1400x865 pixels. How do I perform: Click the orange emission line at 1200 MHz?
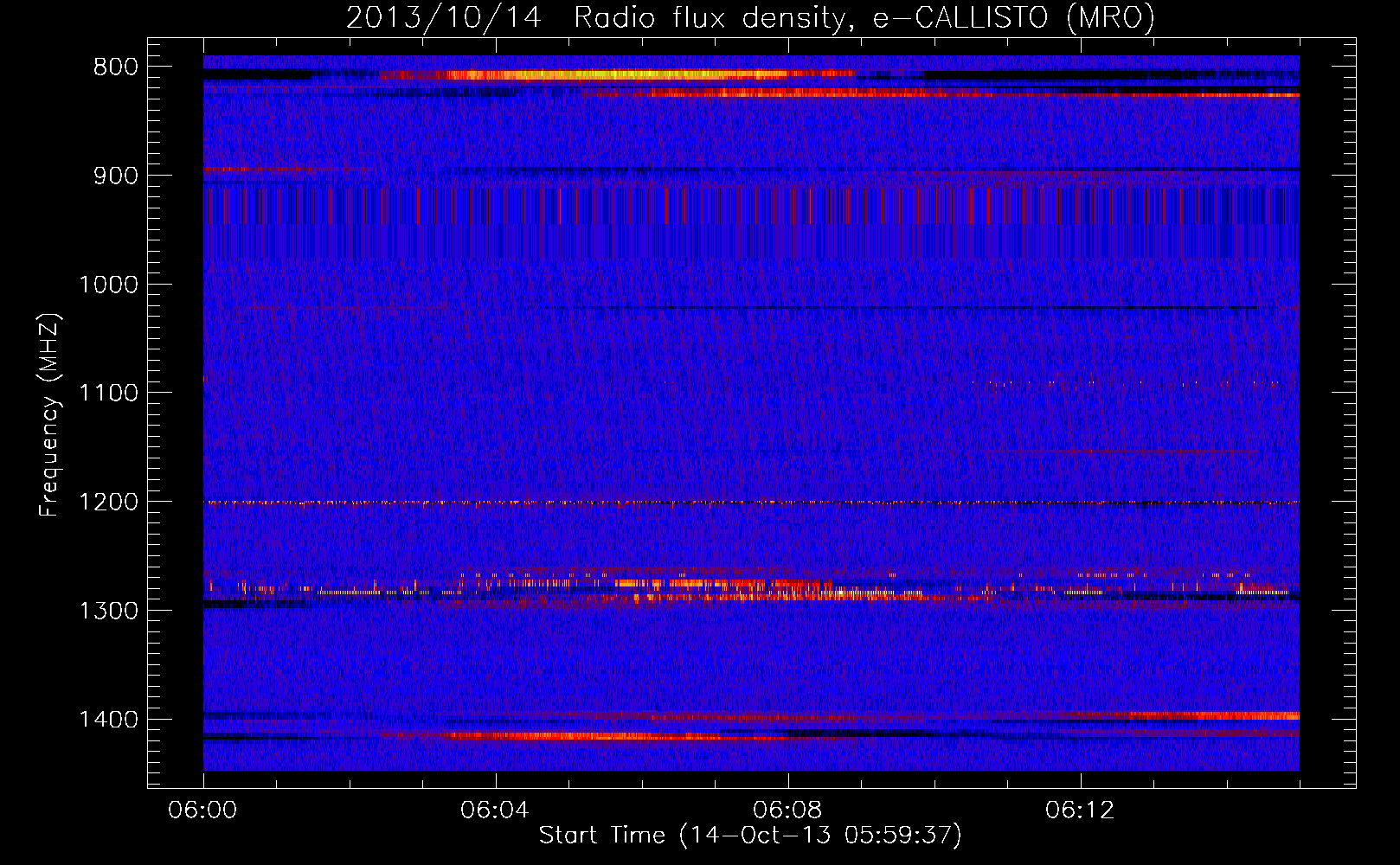751,503
